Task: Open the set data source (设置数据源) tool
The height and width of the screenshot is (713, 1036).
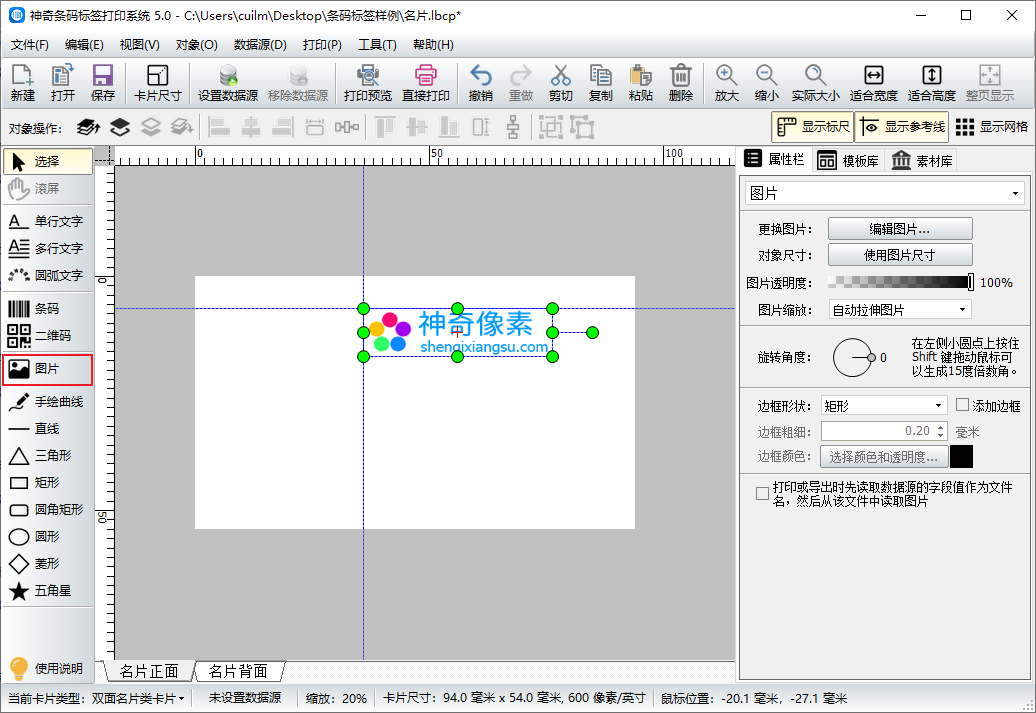Action: coord(228,83)
